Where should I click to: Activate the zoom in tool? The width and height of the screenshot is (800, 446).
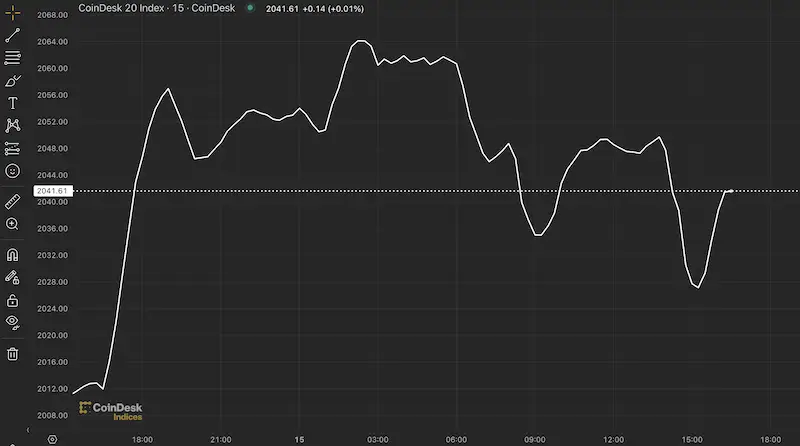click(12, 224)
